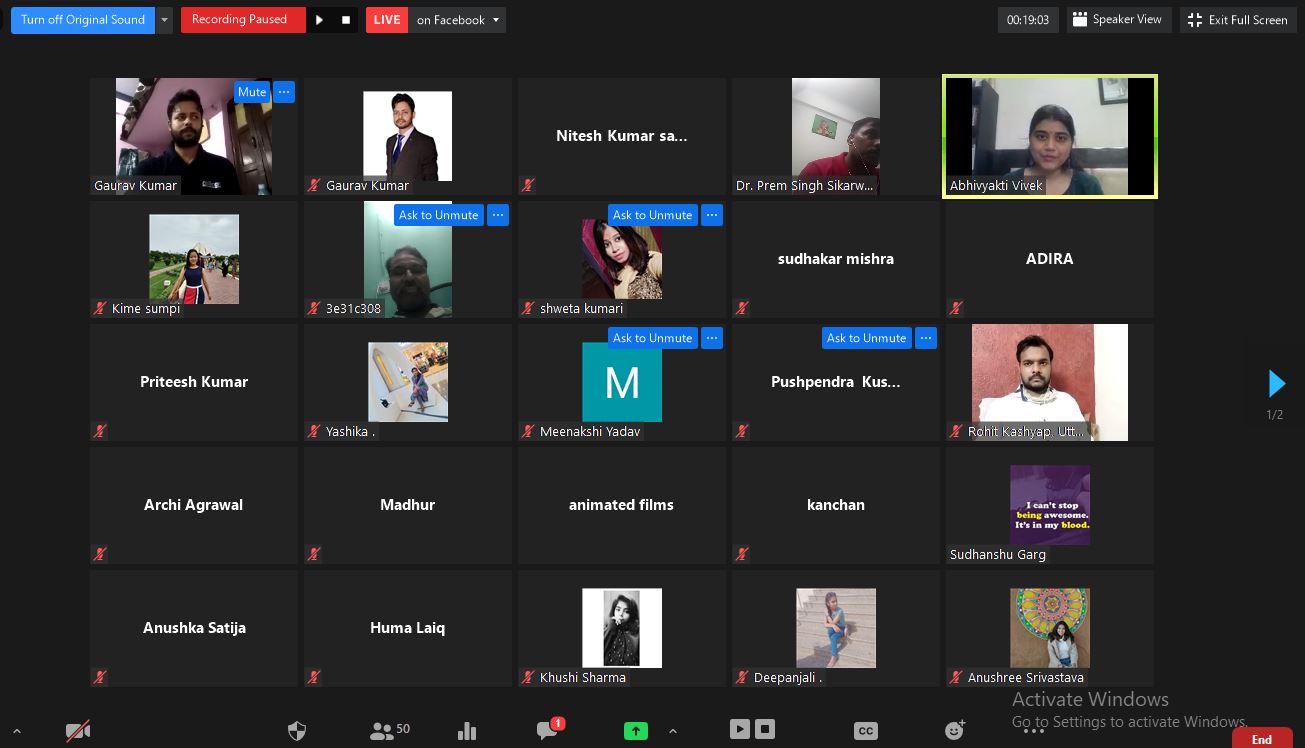1305x748 pixels.
Task: Click Turn off Original Sound
Action: tap(83, 20)
